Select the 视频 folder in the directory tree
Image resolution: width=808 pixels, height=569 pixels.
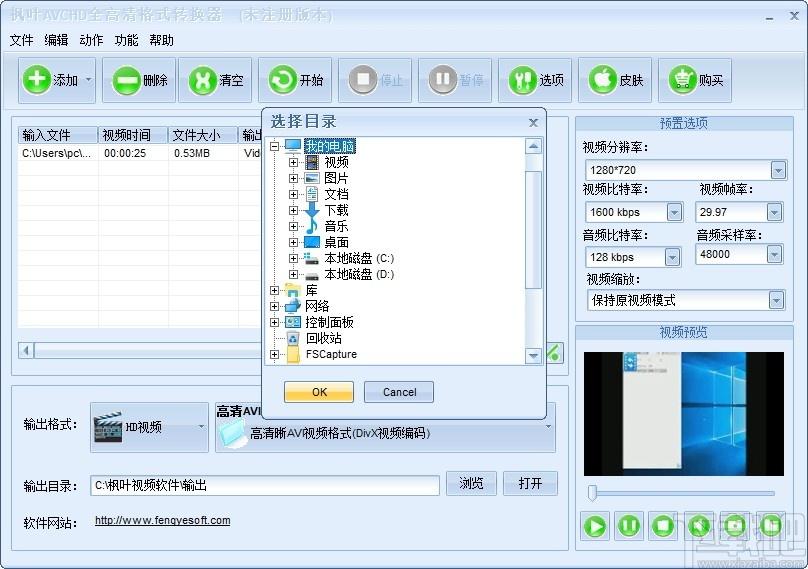336,162
